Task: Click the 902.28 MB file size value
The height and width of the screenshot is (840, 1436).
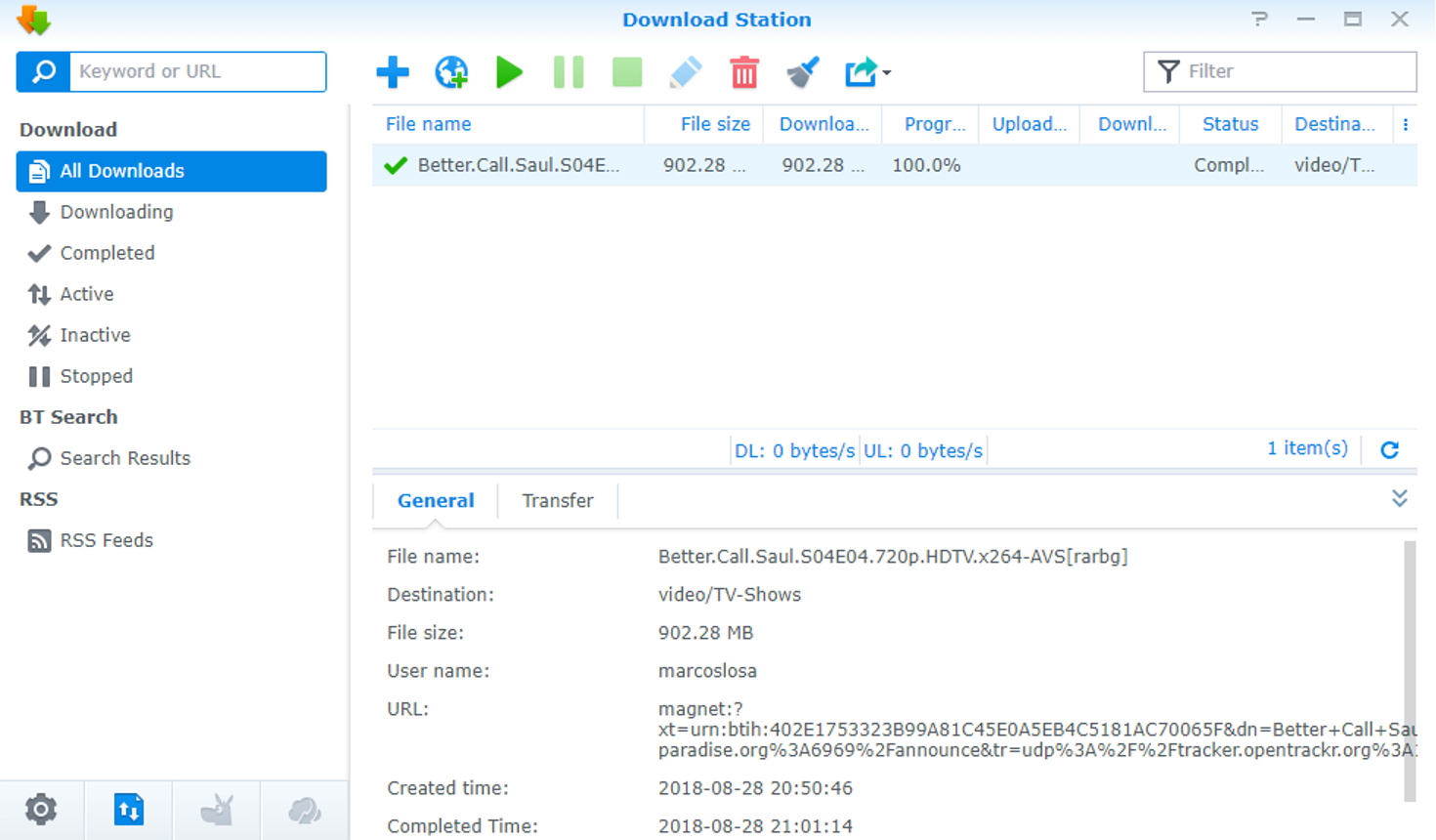Action: pos(705,633)
